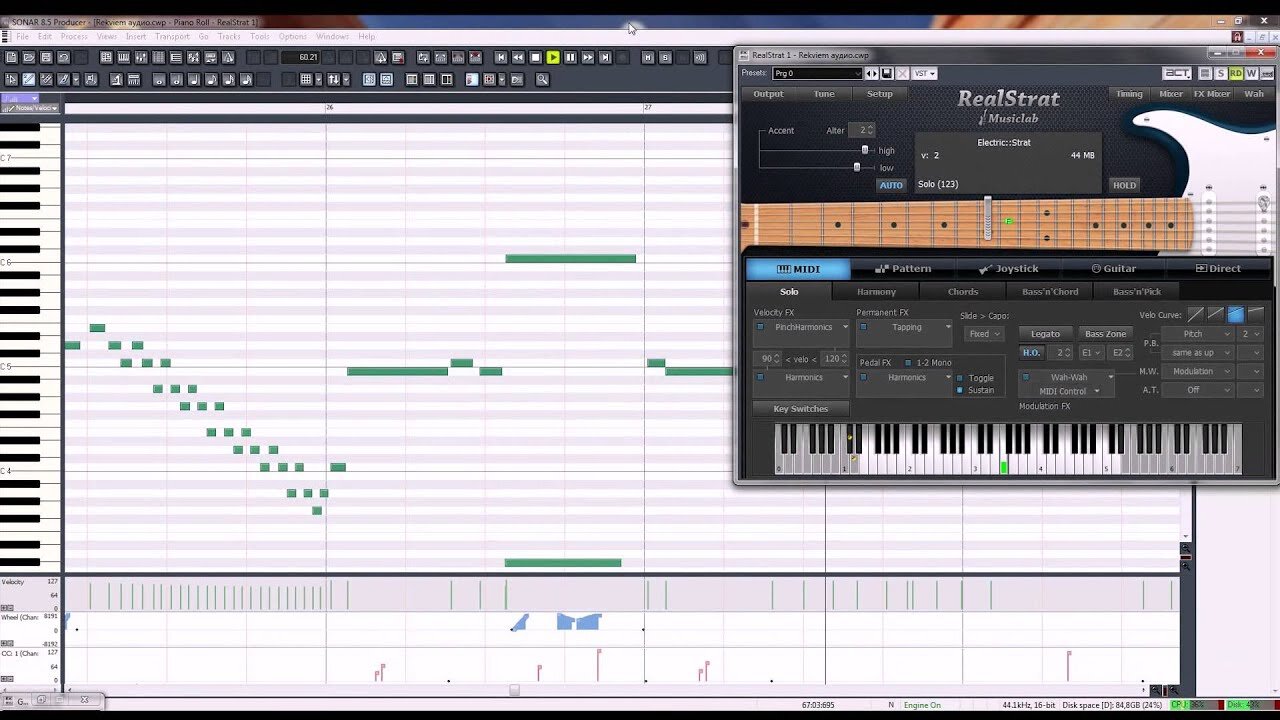Viewport: 1280px width, 720px height.
Task: Open the Timing panel tab
Action: [x=1129, y=94]
